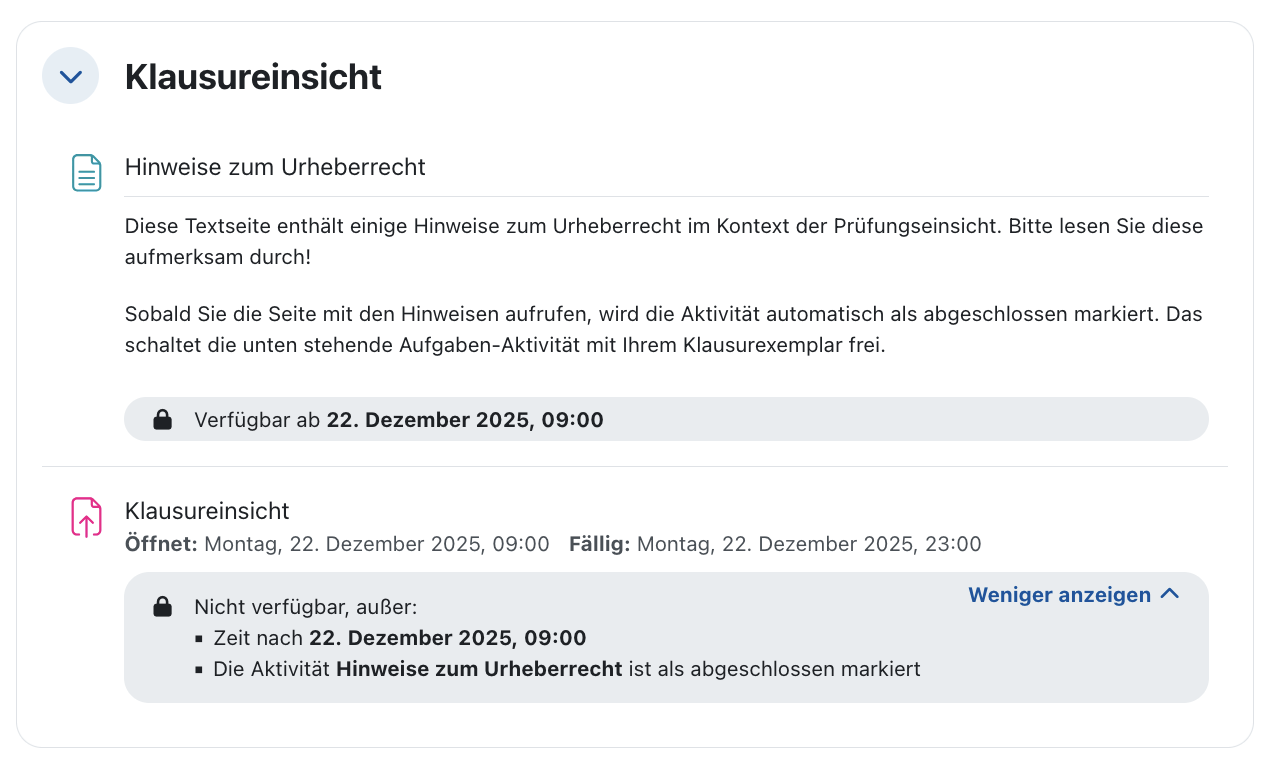Click the lock icon under Klausureinsicht assignment
The image size is (1278, 760).
162,606
